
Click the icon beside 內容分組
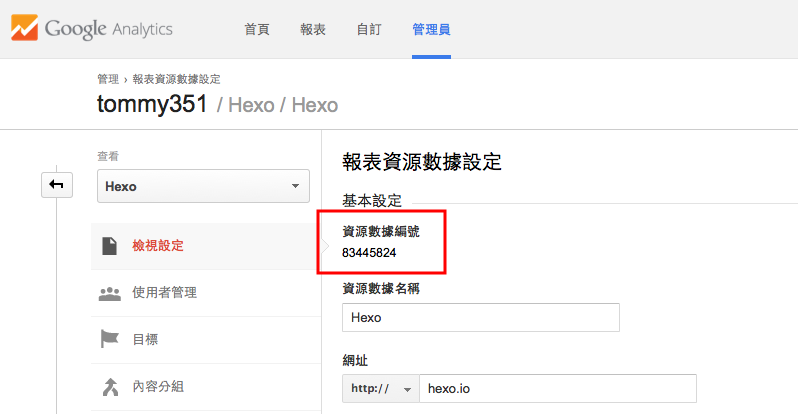click(x=109, y=387)
